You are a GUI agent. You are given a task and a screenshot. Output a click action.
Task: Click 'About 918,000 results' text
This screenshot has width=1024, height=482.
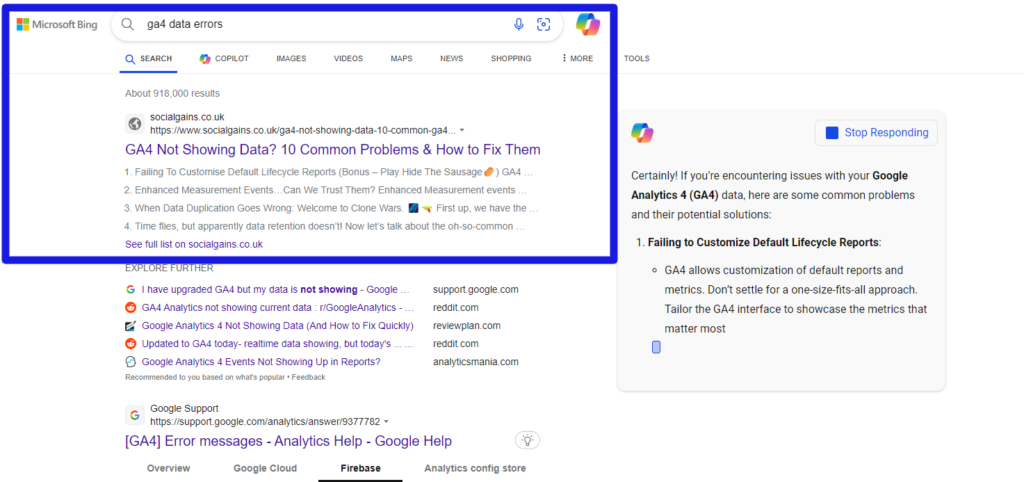pos(172,93)
